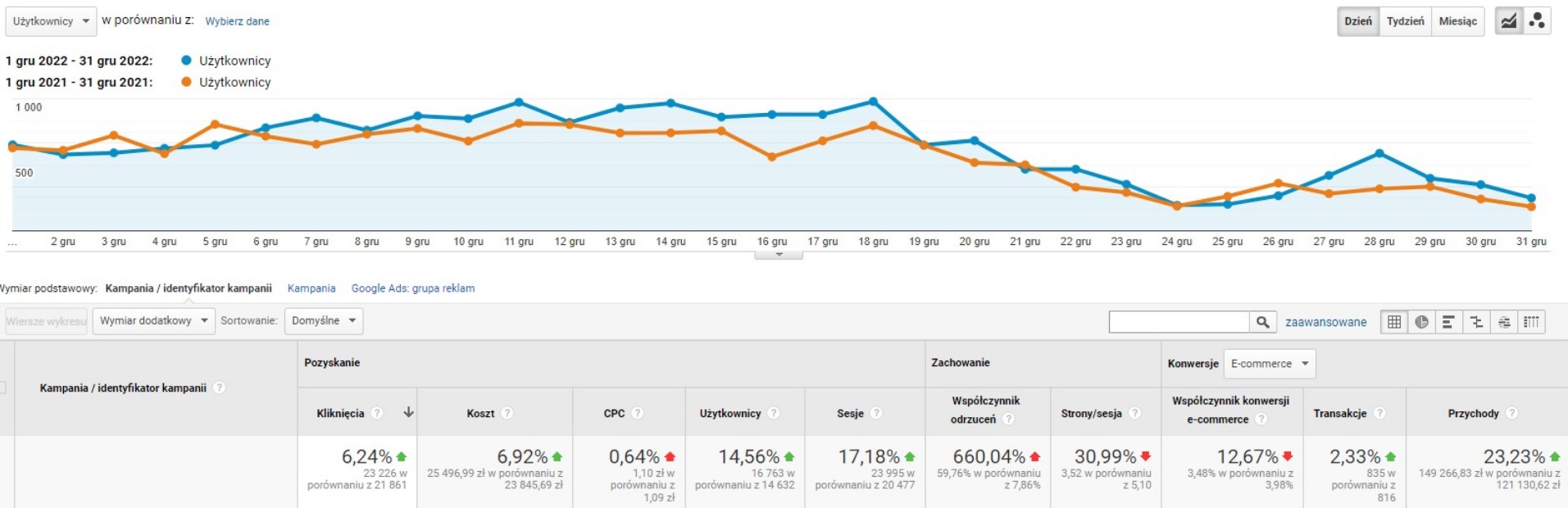1568x508 pixels.
Task: Click the Wybierz dane comparison link
Action: point(237,21)
